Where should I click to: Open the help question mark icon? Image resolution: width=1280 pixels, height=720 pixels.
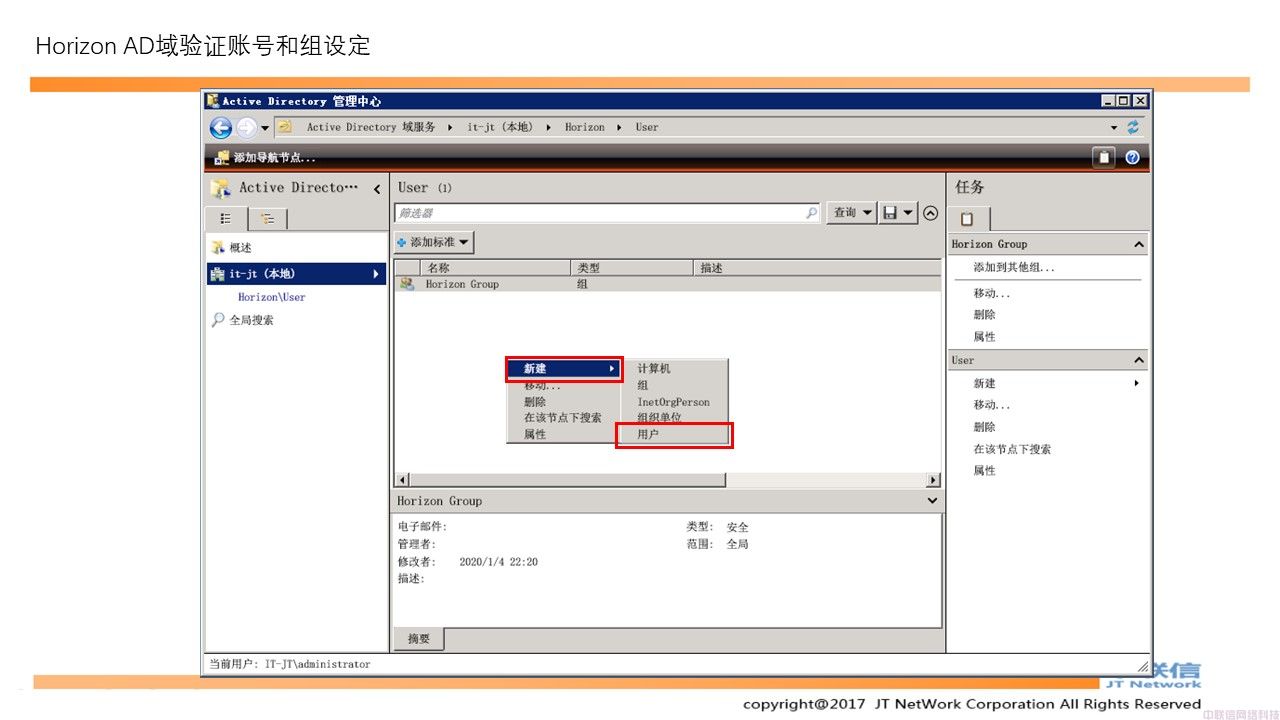click(x=1132, y=157)
